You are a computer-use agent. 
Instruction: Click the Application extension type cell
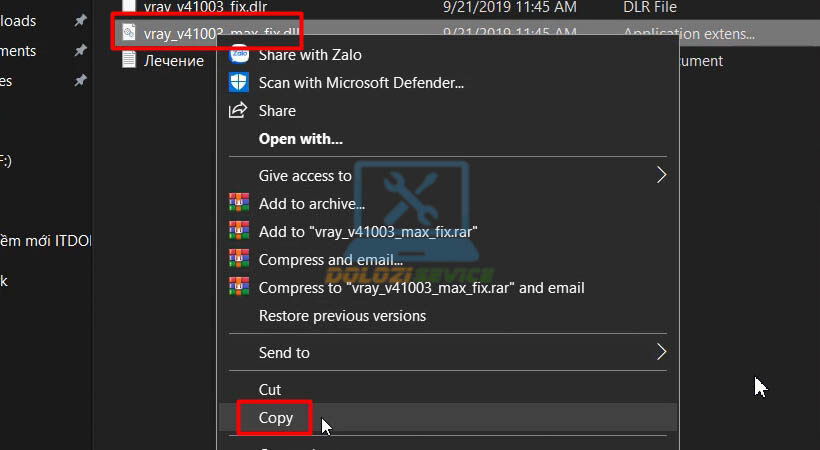689,33
